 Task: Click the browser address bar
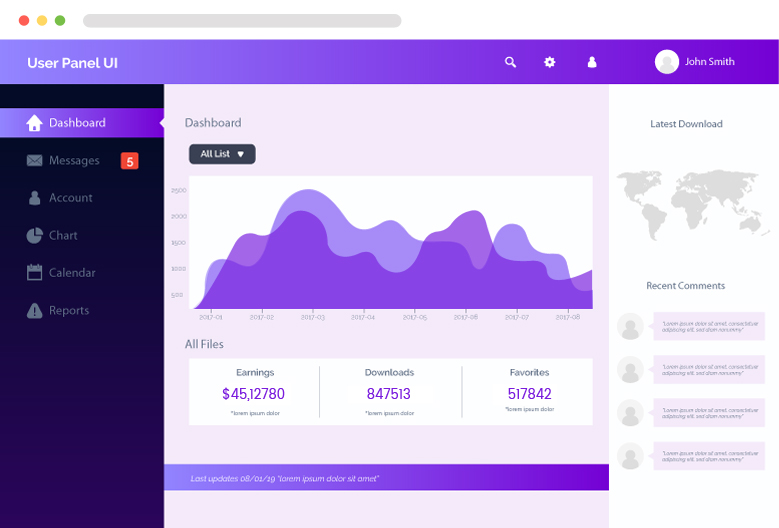pyautogui.click(x=242, y=20)
